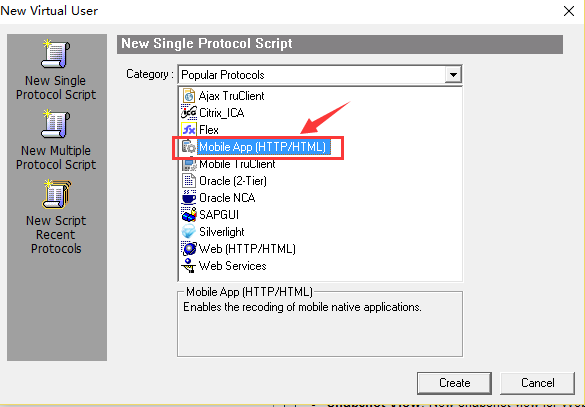Image resolution: width=585 pixels, height=407 pixels.
Task: Click the Create button
Action: (454, 383)
